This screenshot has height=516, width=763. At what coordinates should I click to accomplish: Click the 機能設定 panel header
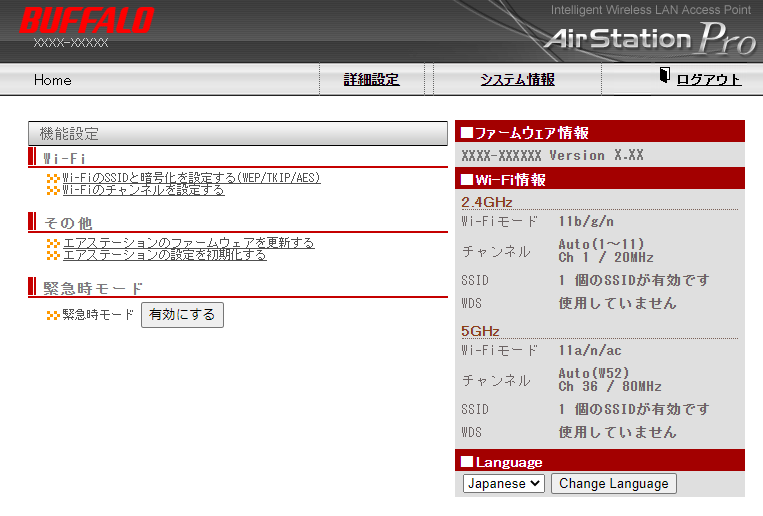(x=238, y=133)
